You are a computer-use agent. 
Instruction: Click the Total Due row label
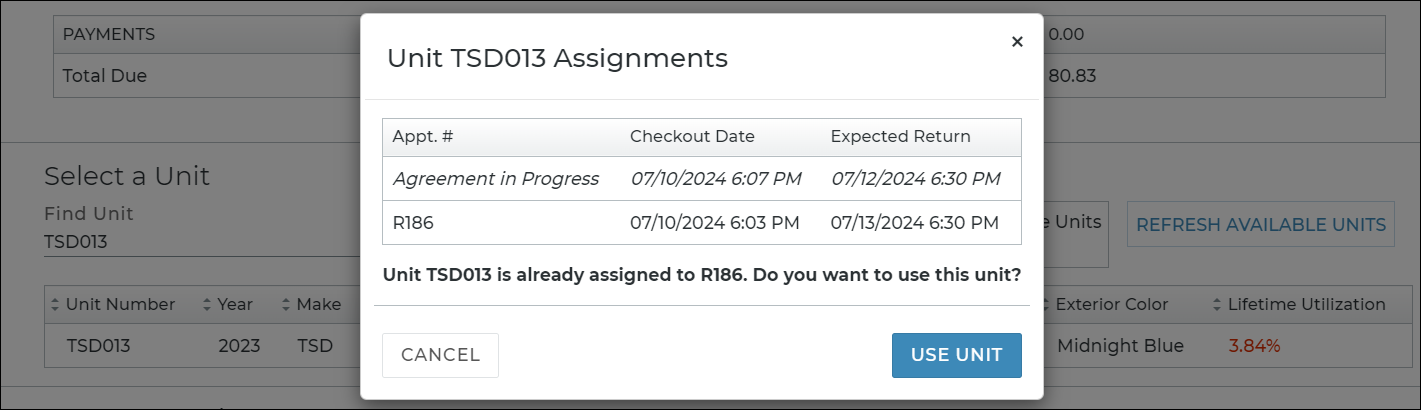click(x=105, y=76)
